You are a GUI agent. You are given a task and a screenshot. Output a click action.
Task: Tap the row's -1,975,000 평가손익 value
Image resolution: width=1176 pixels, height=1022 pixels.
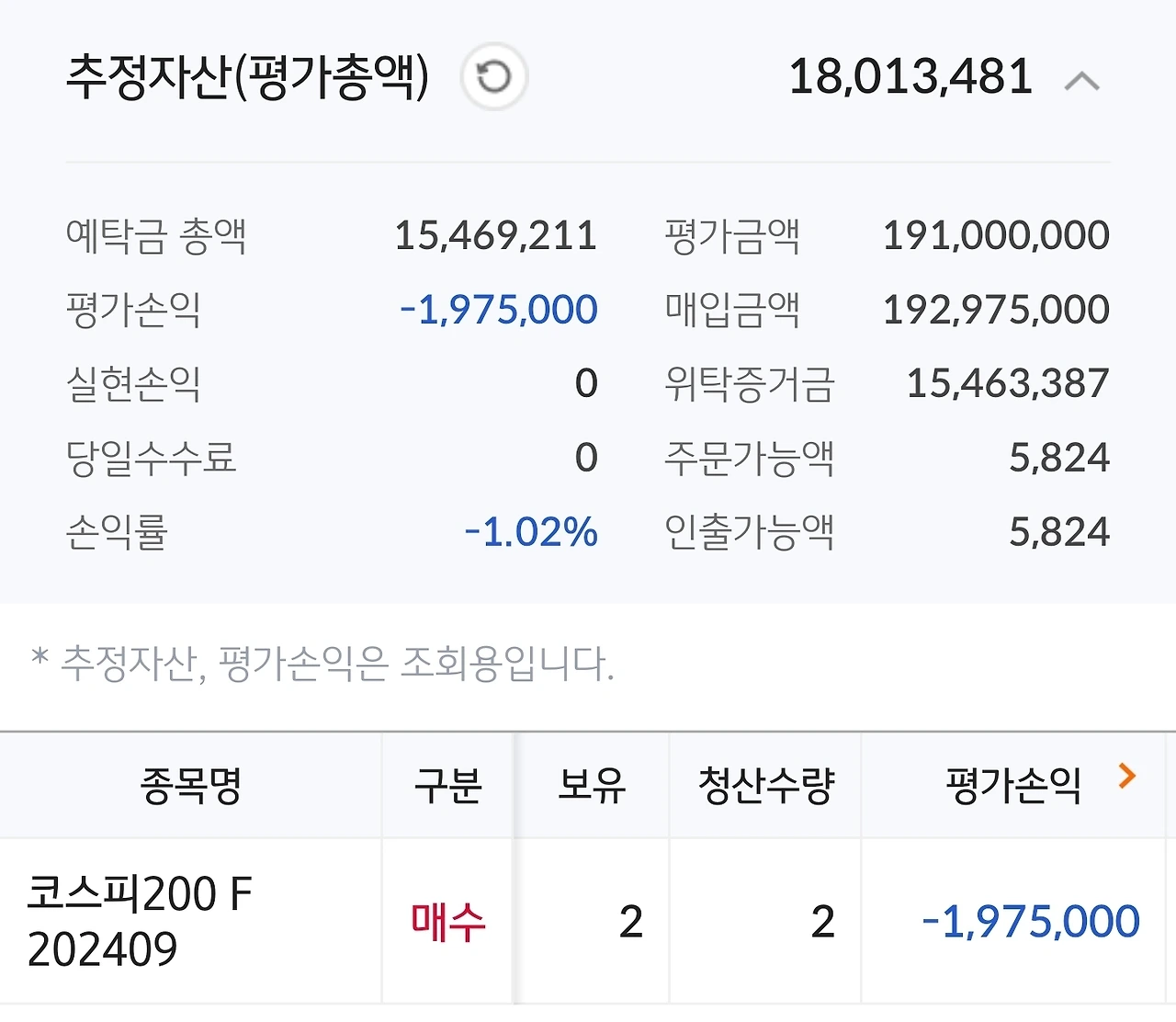tap(1031, 922)
